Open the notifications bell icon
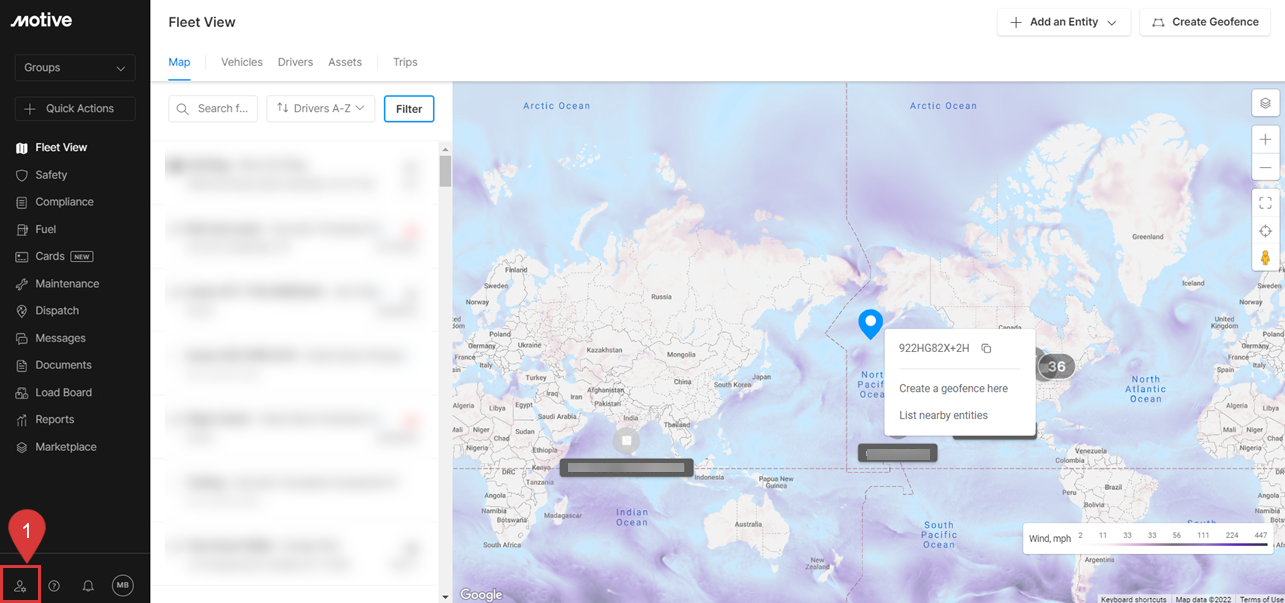The image size is (1285, 603). coord(88,586)
